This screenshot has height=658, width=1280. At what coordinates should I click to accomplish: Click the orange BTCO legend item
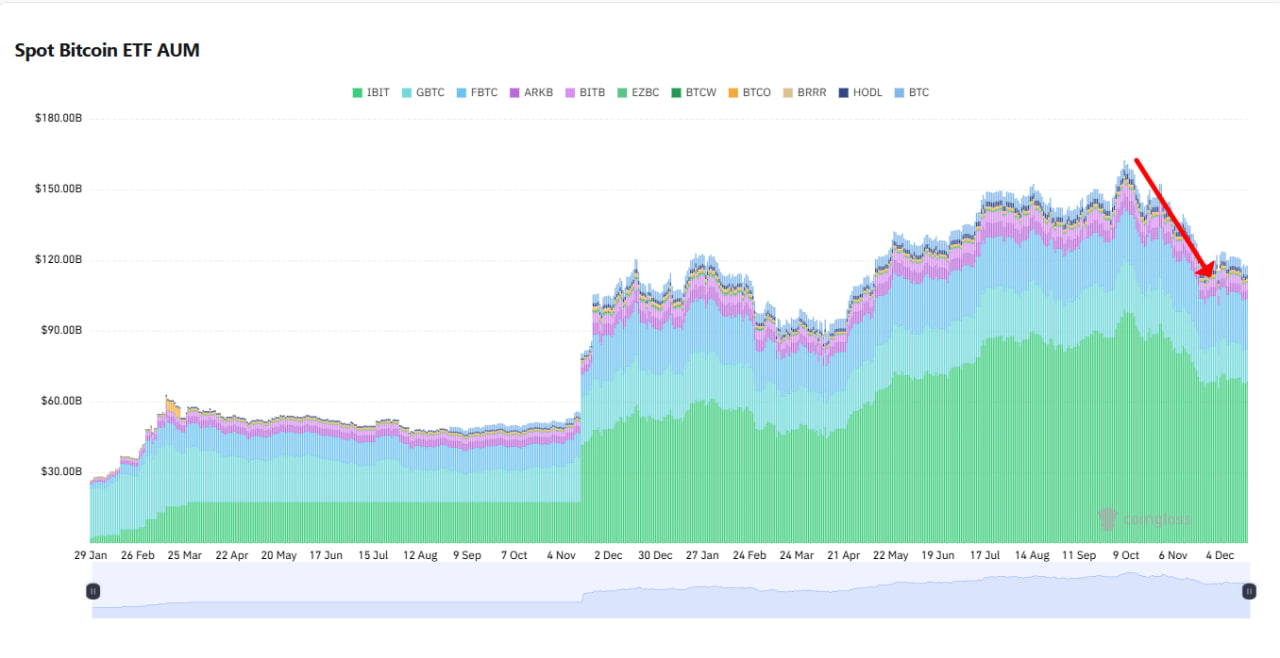(748, 93)
